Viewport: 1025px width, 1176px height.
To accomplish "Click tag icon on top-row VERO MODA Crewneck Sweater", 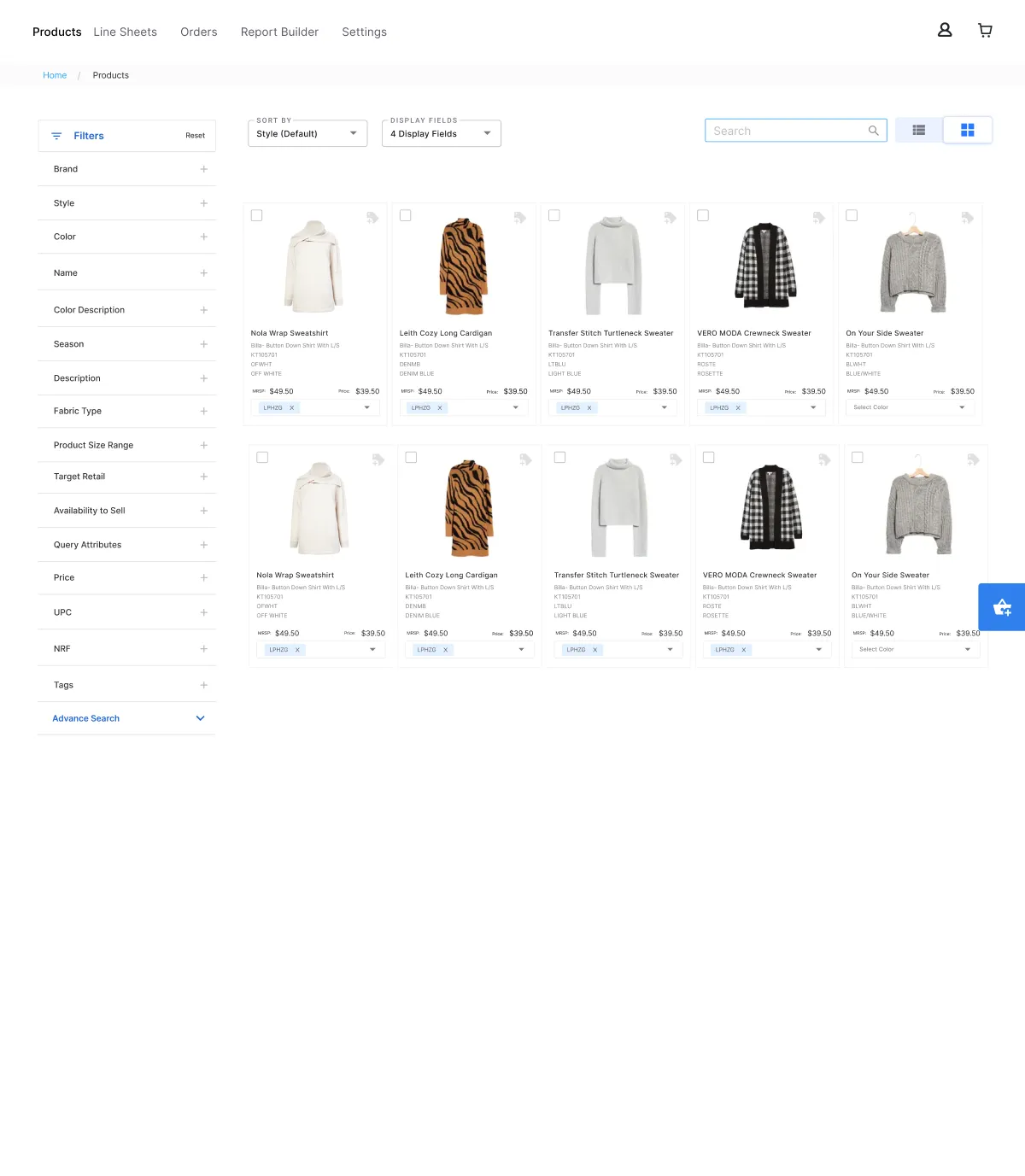I will (x=818, y=218).
